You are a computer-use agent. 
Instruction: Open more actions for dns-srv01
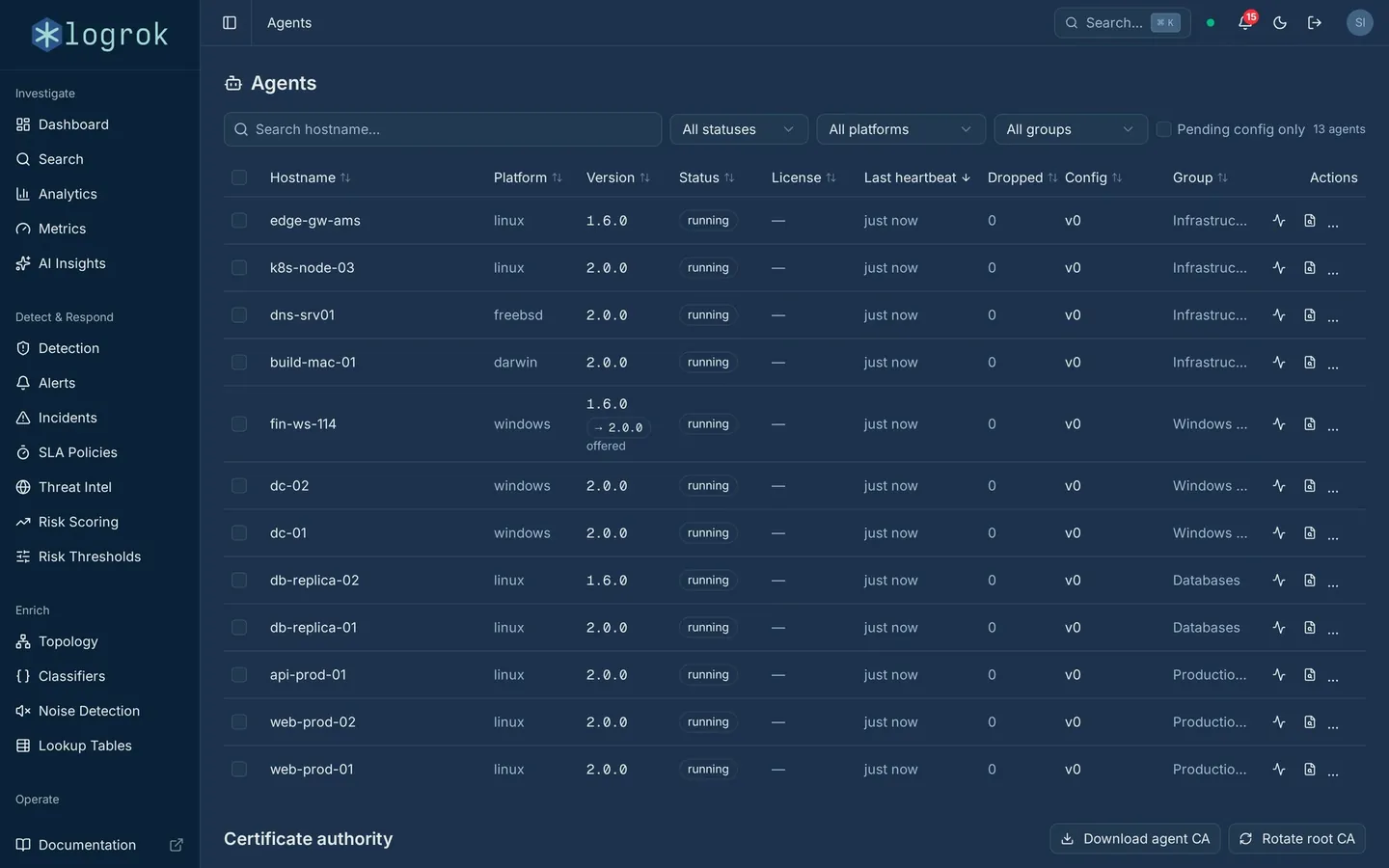1333,315
